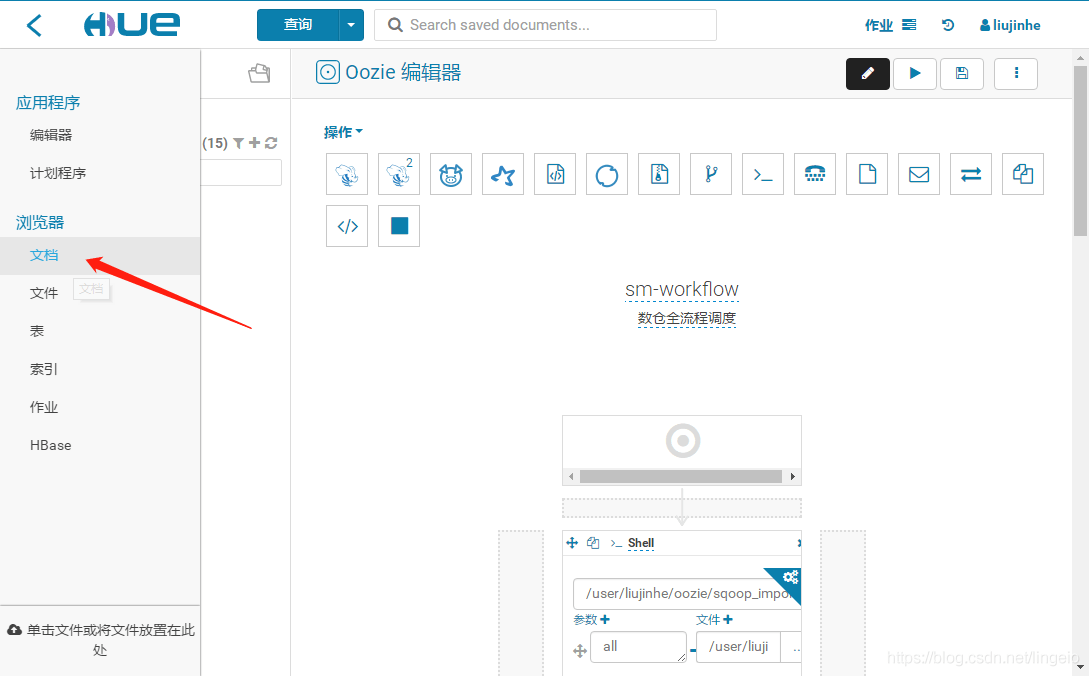Click the workflow start node circle
The width and height of the screenshot is (1089, 676).
(683, 440)
